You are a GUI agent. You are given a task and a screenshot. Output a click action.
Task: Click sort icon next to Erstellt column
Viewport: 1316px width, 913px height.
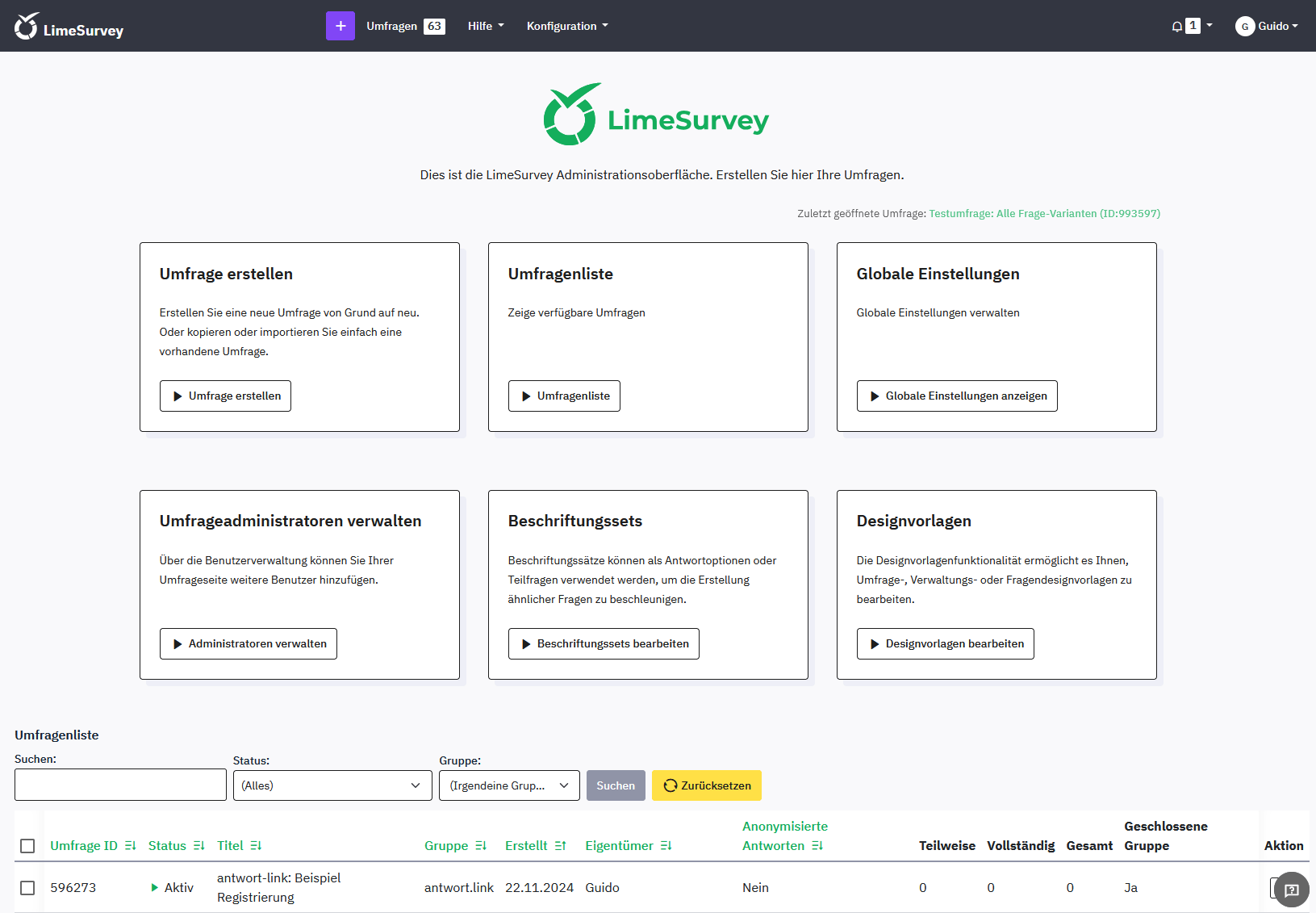(x=561, y=846)
